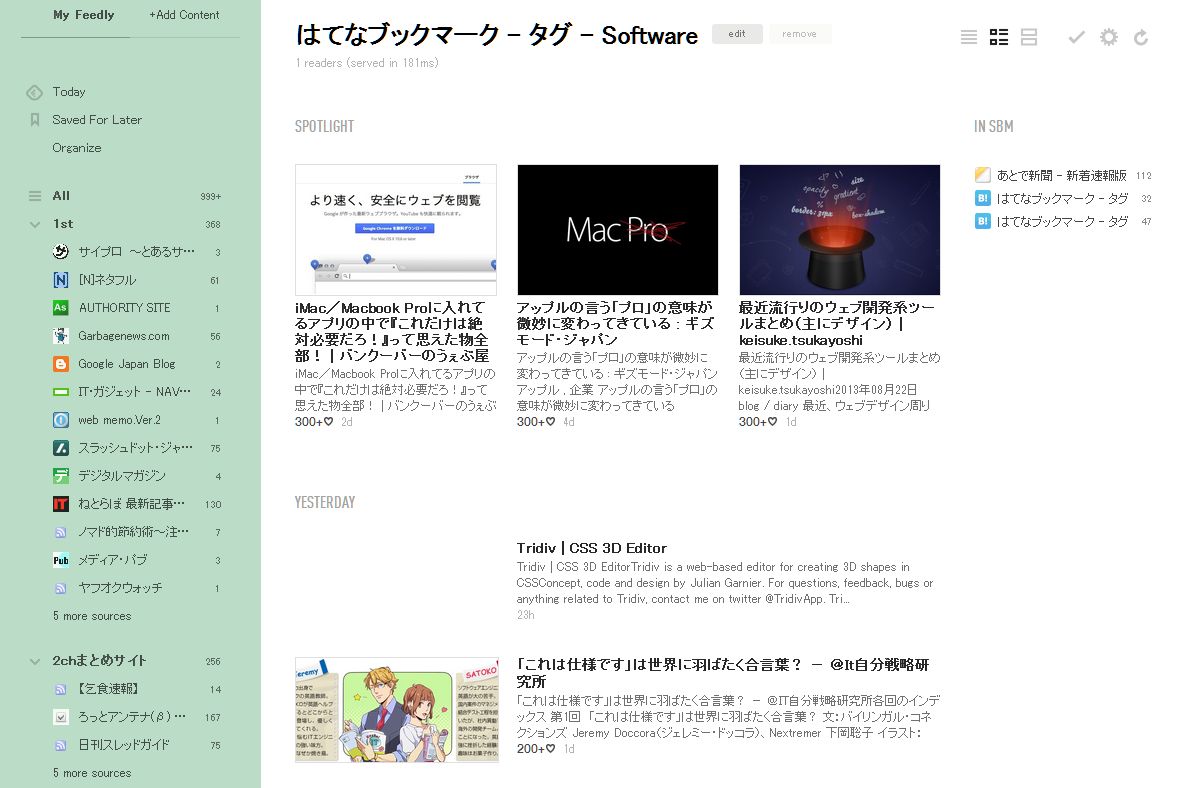Select Saved For Later in sidebar
Viewport: 1181px width, 788px height.
tap(97, 120)
